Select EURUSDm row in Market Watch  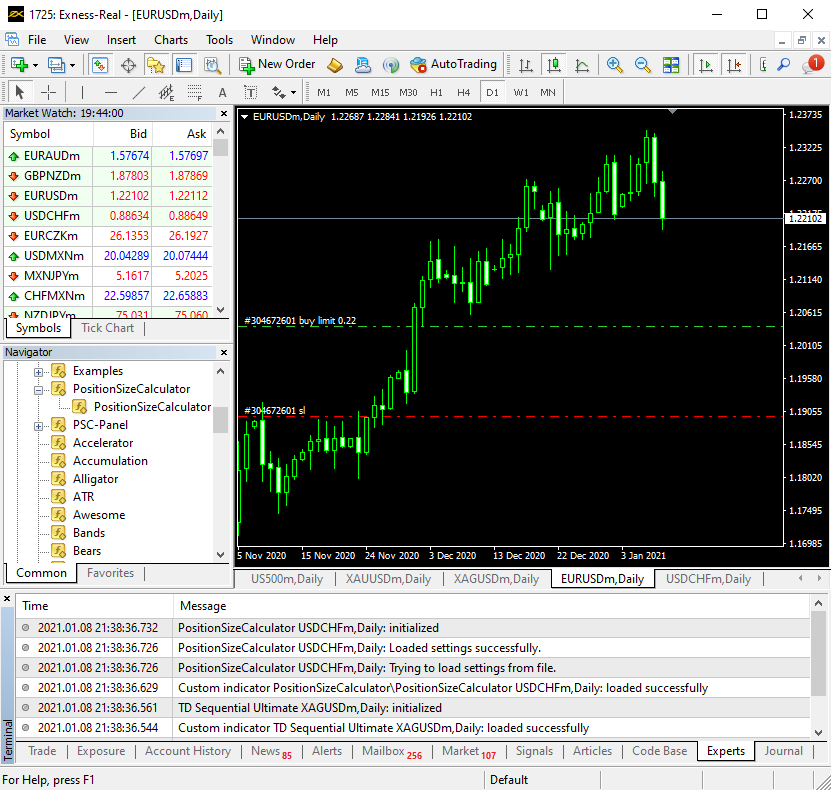pos(50,196)
